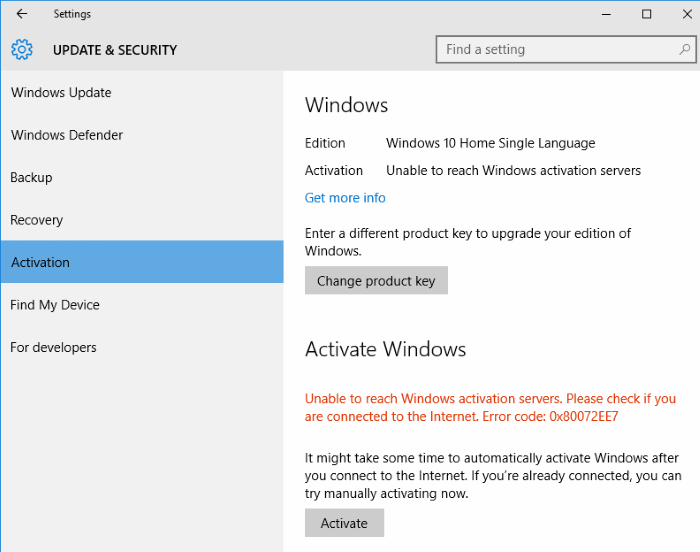Open For developers settings
Image resolution: width=700 pixels, height=552 pixels.
click(142, 347)
